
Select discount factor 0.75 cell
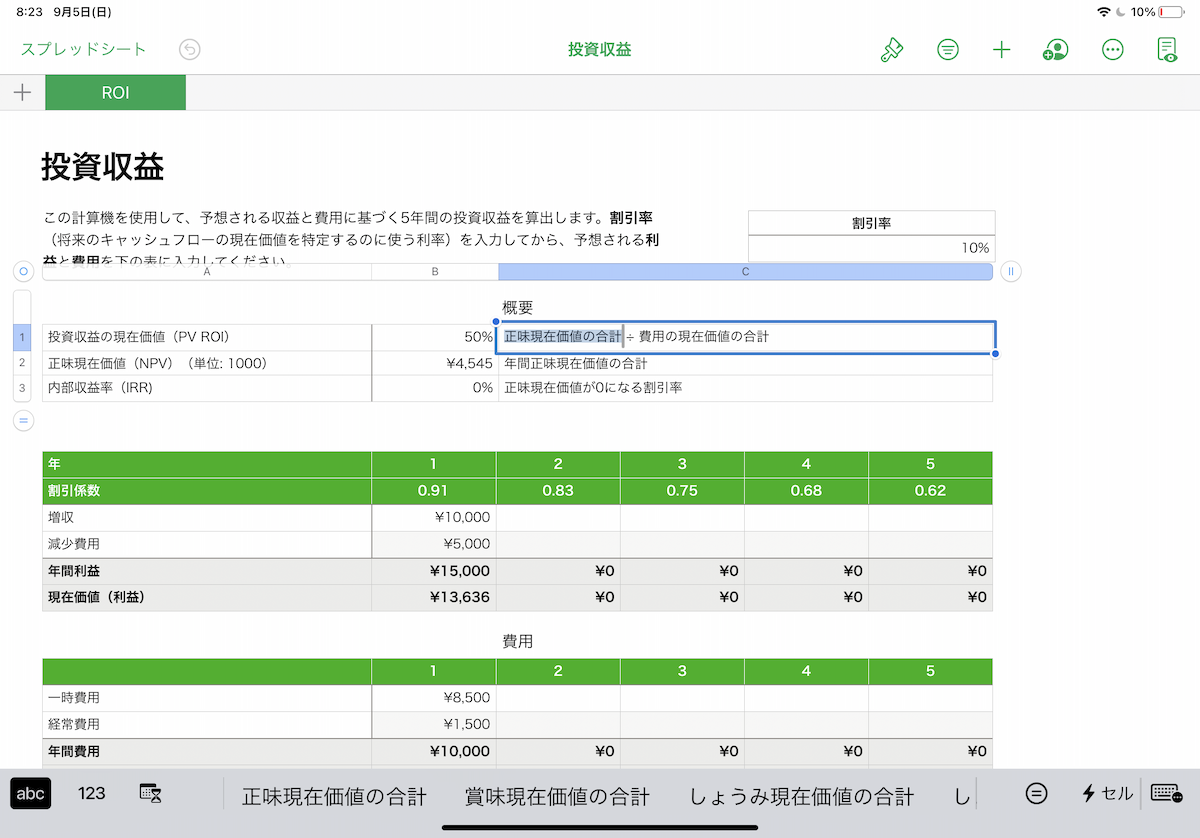tap(682, 491)
